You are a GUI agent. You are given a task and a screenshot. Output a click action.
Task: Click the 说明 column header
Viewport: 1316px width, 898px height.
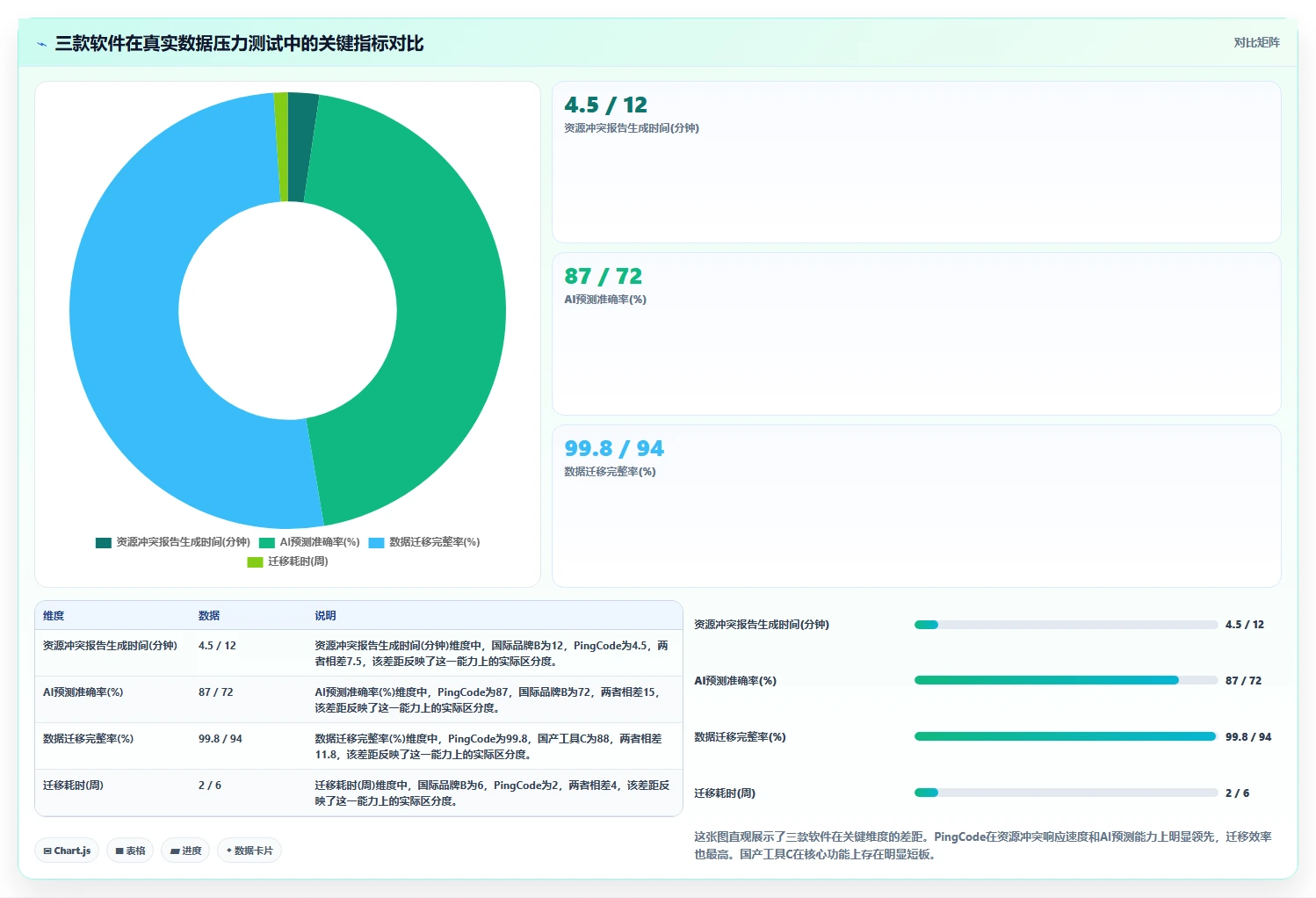coord(325,616)
